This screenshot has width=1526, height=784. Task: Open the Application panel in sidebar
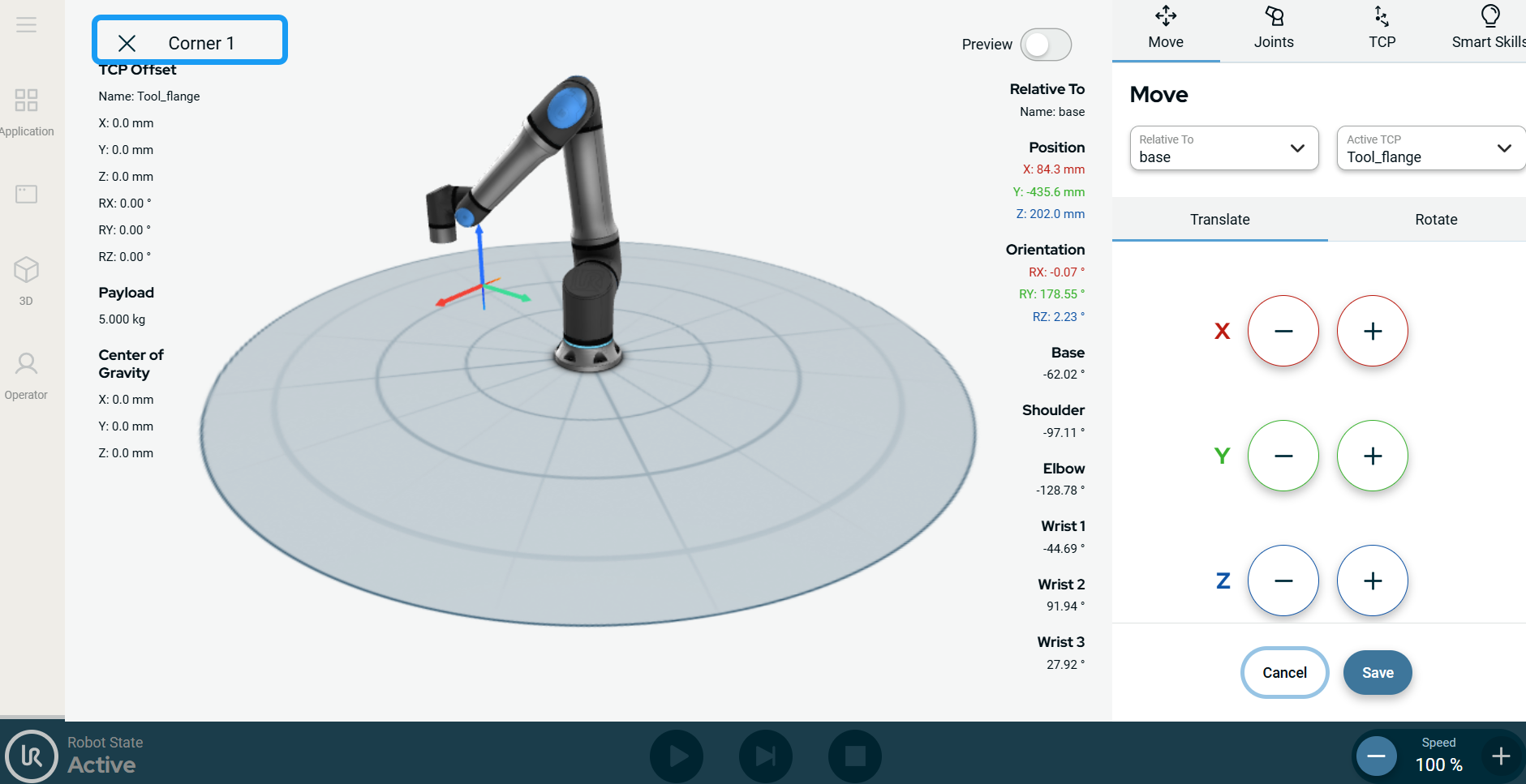pos(26,111)
